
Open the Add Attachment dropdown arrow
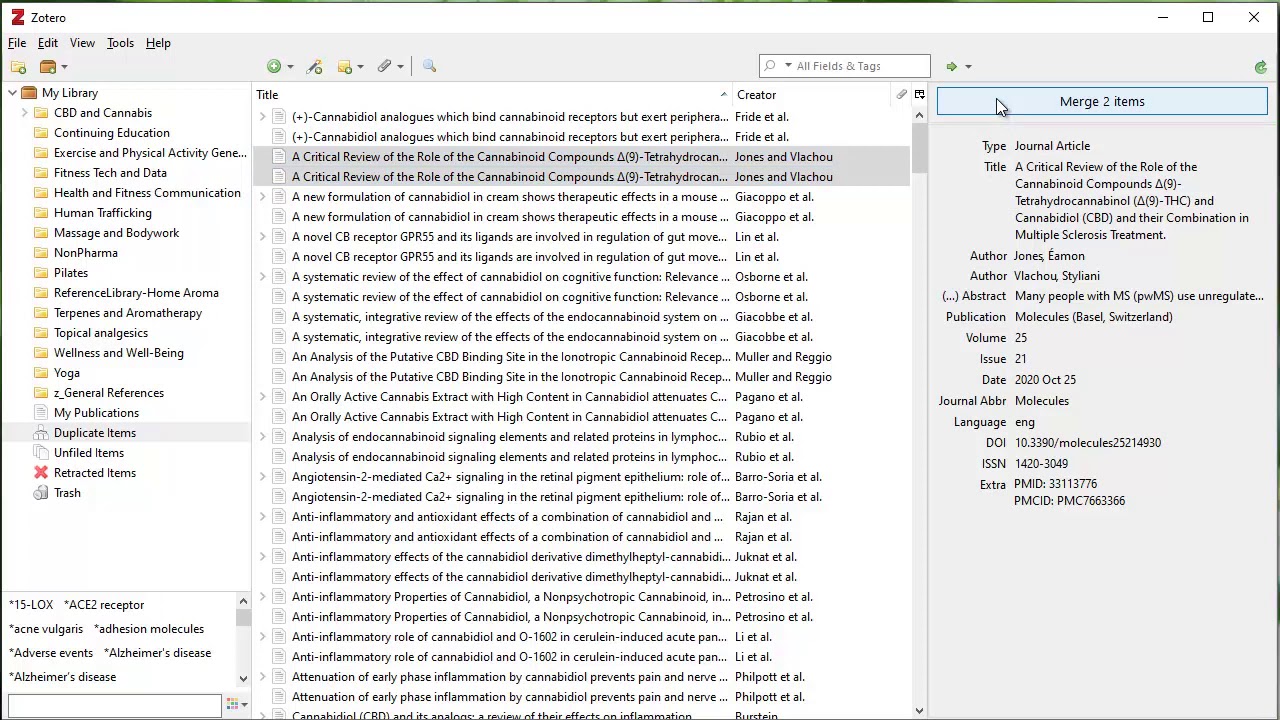[400, 67]
